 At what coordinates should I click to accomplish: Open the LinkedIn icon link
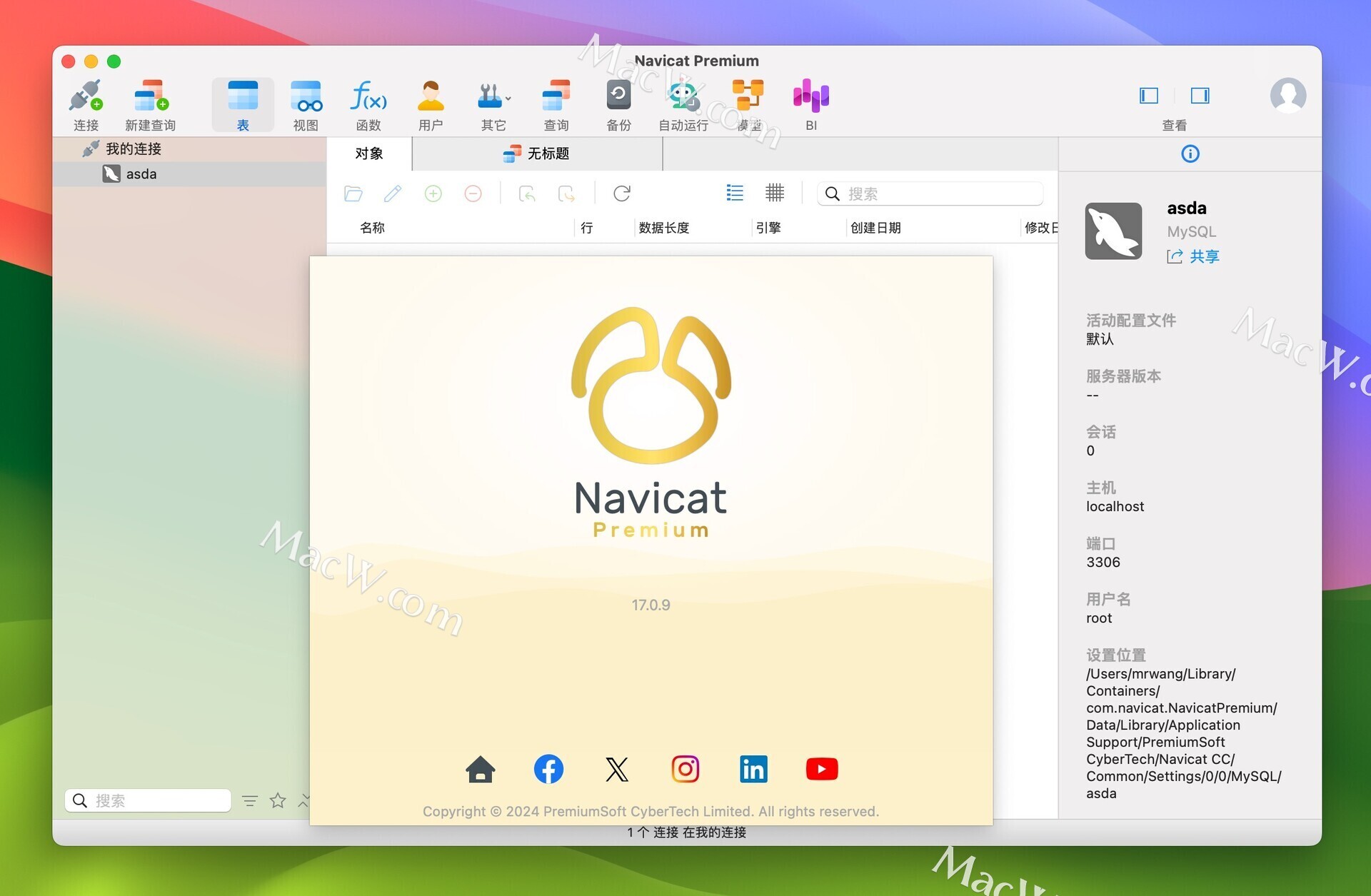pyautogui.click(x=753, y=769)
